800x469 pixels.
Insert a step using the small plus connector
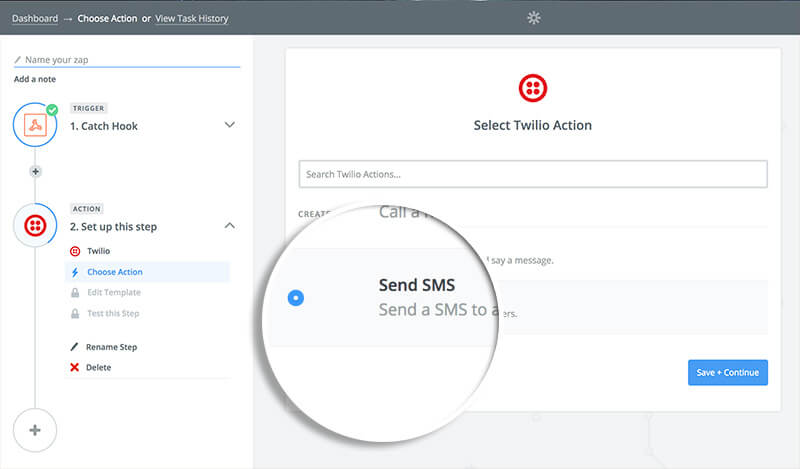coord(35,171)
